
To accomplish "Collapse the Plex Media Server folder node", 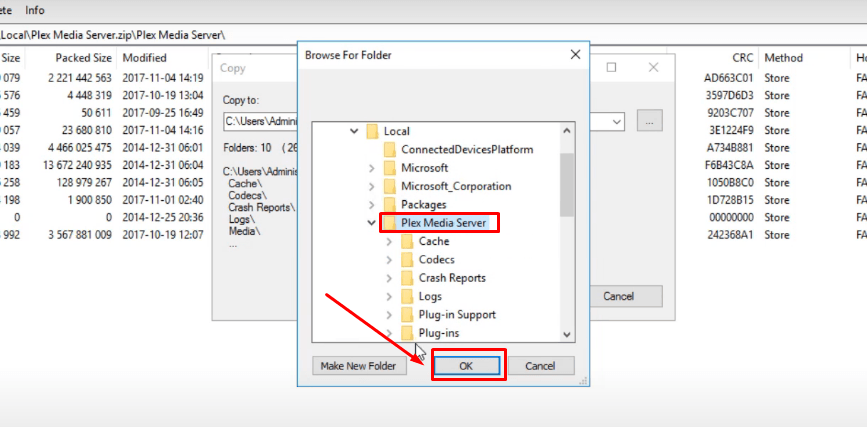I will coord(372,223).
